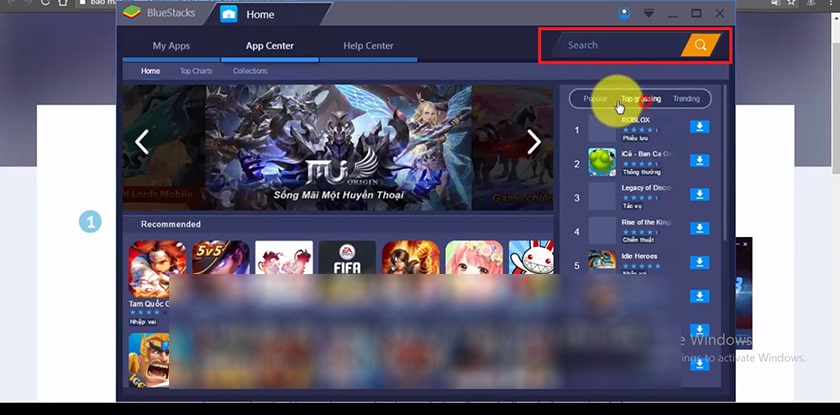The image size is (840, 415).
Task: Click the orange search magnifier button
Action: (x=700, y=45)
